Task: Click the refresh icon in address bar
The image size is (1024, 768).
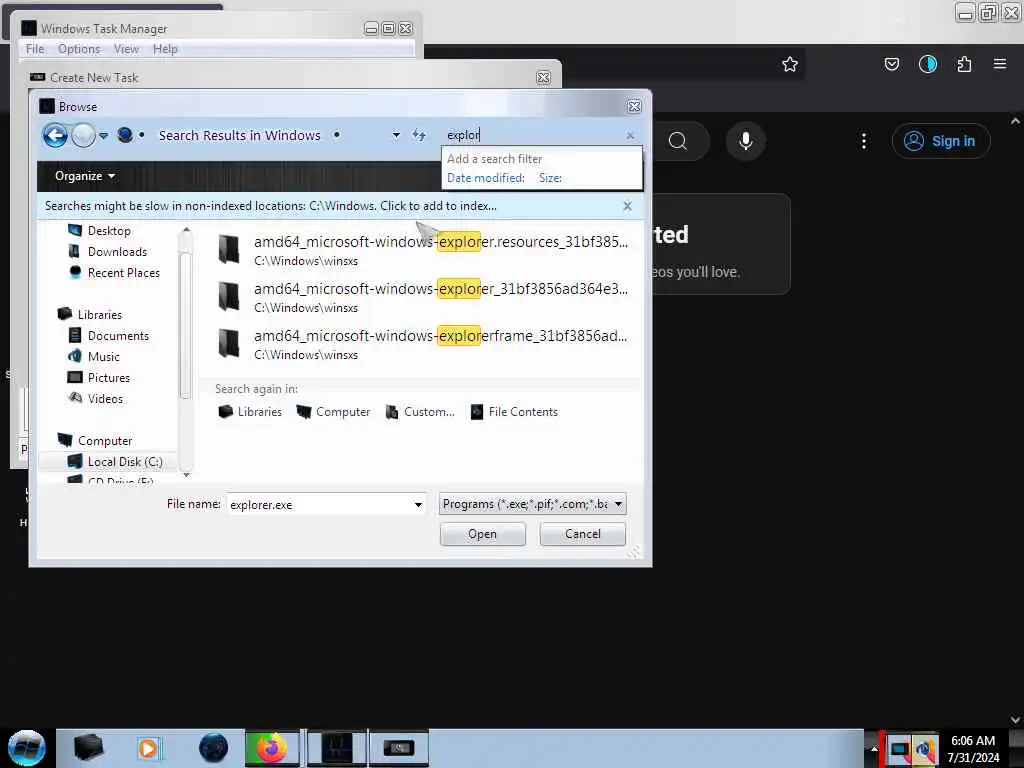Action: click(419, 135)
